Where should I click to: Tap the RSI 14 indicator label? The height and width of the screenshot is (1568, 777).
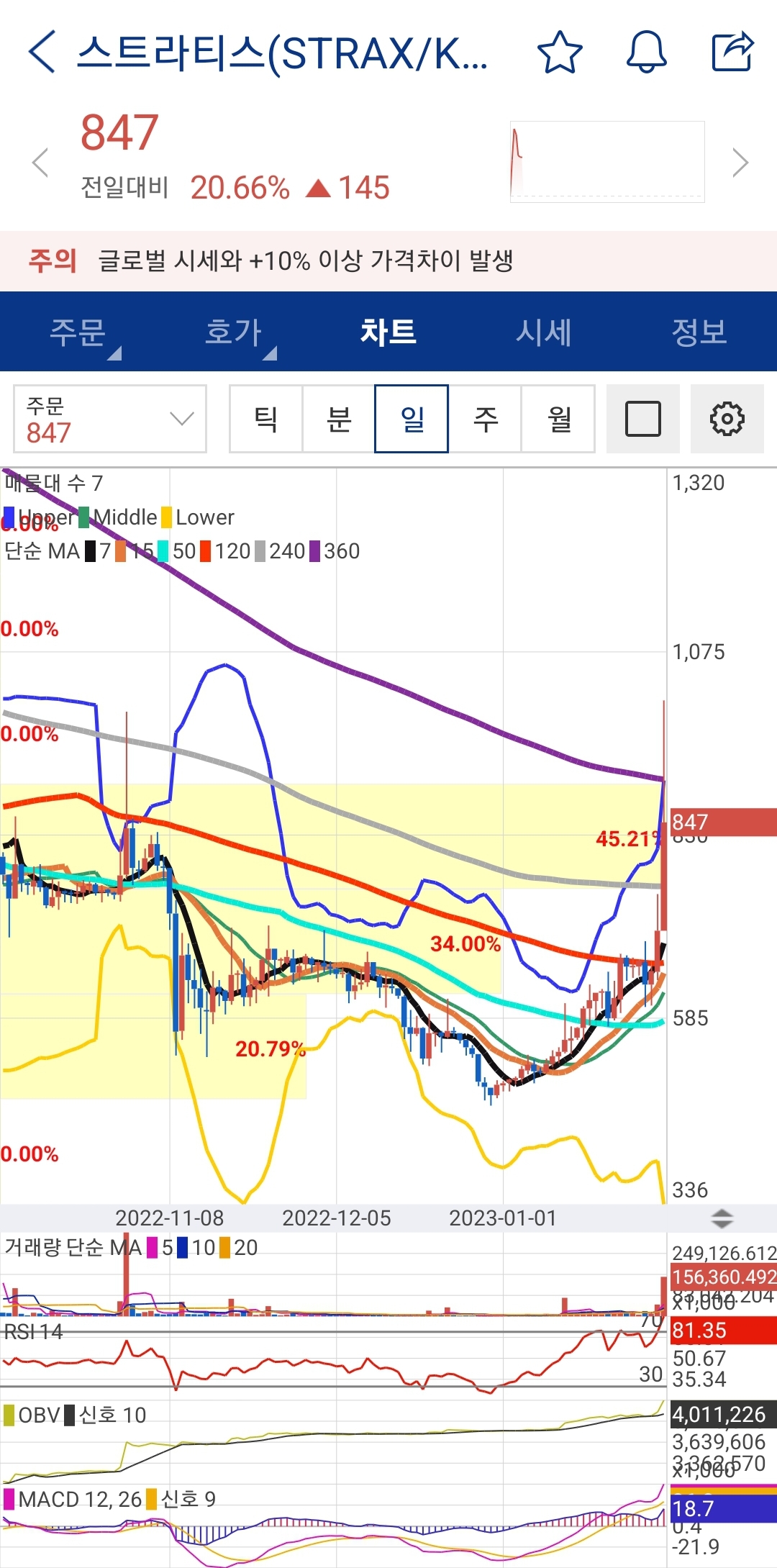[x=33, y=1332]
